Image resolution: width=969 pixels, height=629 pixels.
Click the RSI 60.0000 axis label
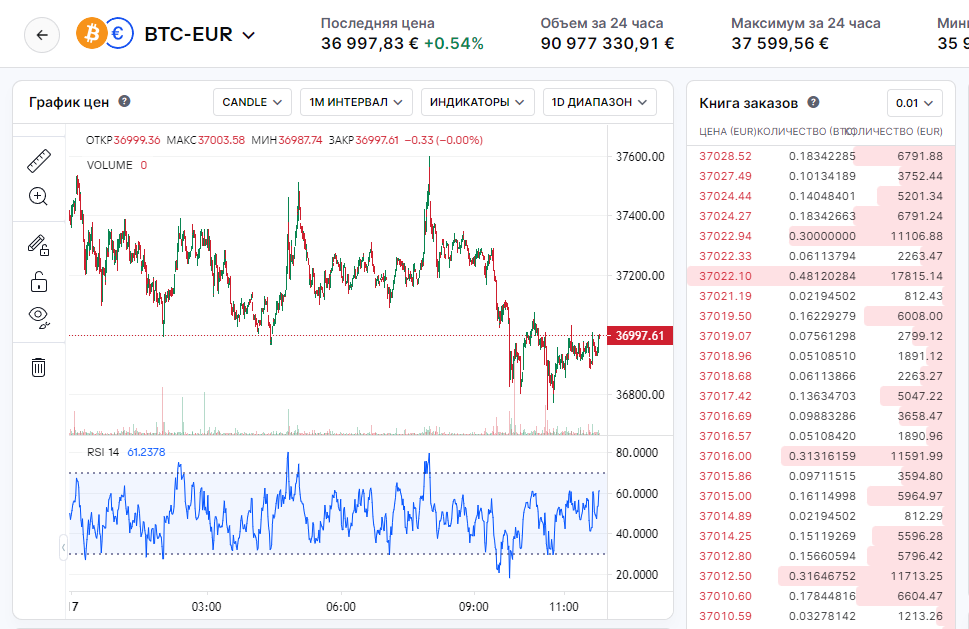click(x=637, y=493)
